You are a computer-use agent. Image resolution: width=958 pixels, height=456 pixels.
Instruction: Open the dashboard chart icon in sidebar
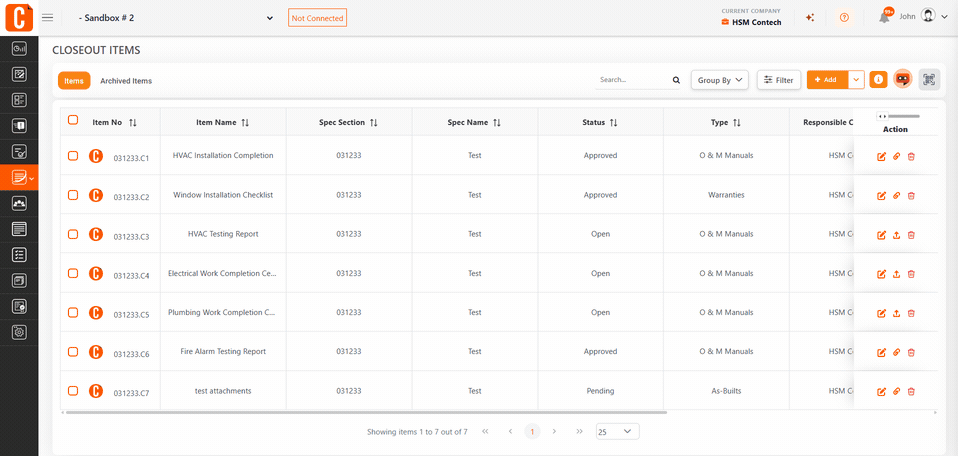(x=19, y=49)
